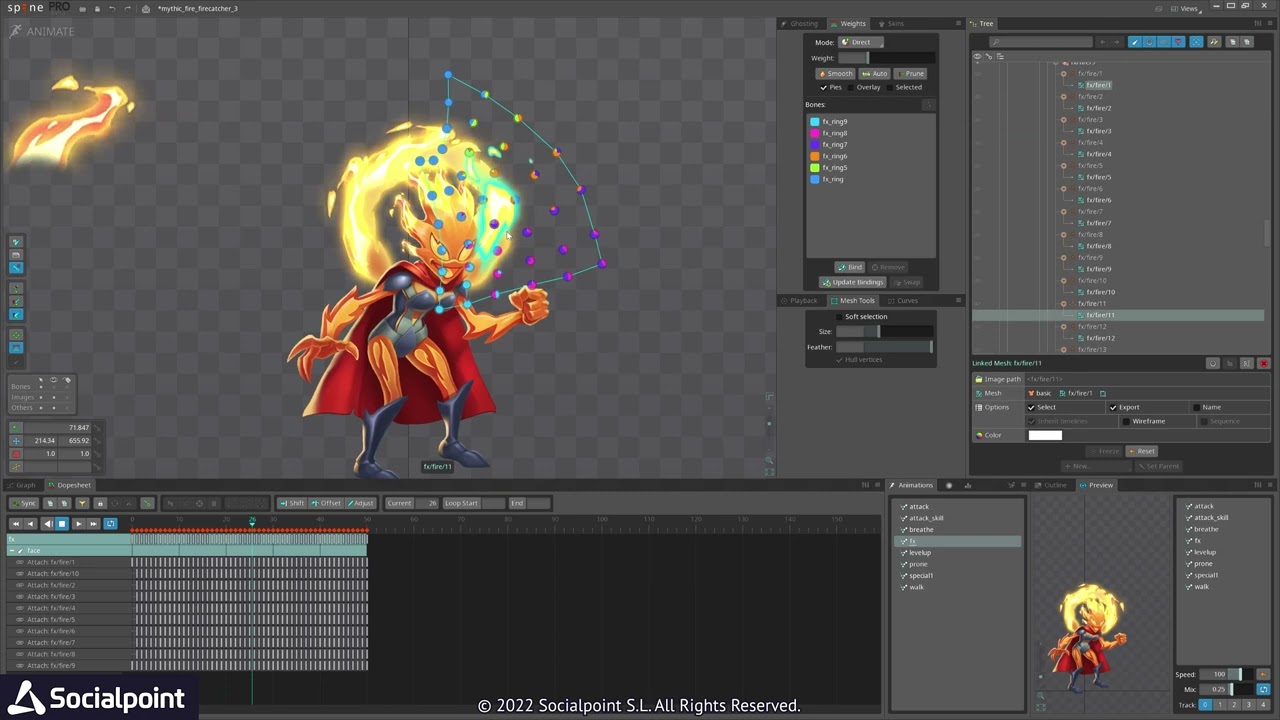This screenshot has width=1280, height=720.
Task: Collapse the fx/fire/4 slot node
Action: [1063, 143]
